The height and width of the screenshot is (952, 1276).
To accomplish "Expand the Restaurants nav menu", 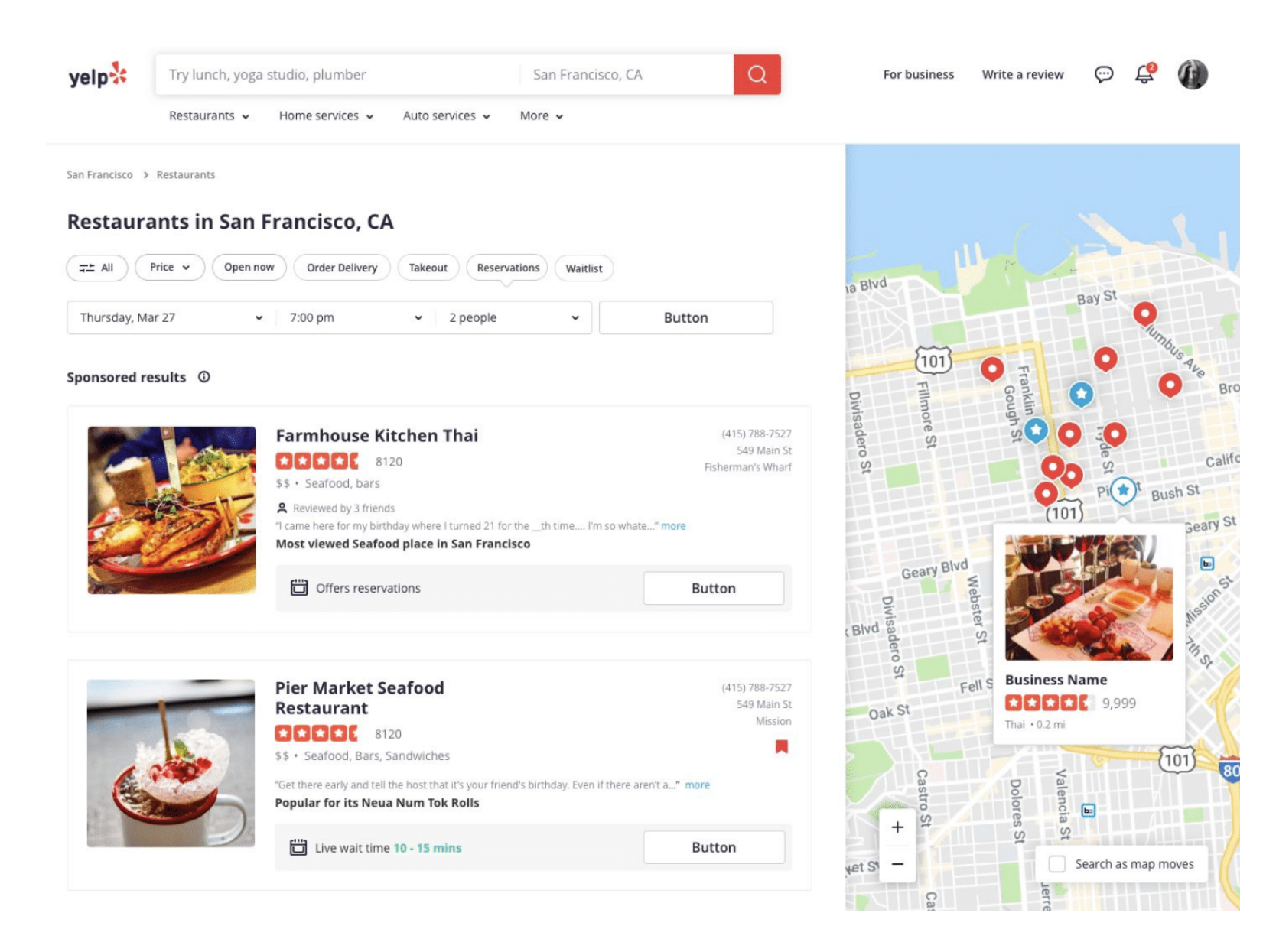I will pos(209,116).
